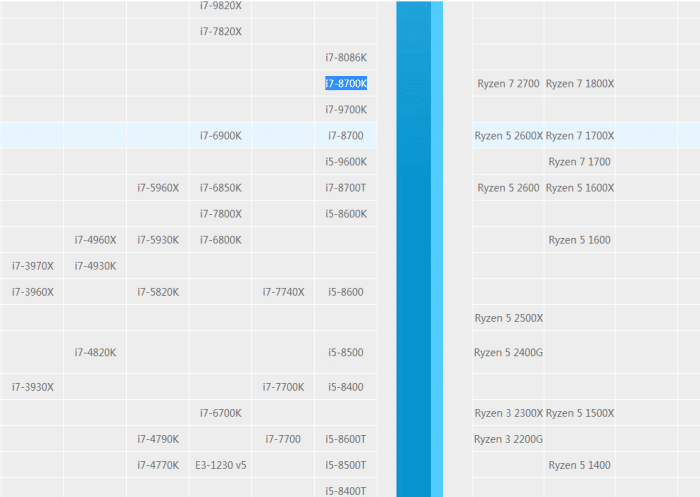Select the i7-7820X entry
Viewport: 700px width, 497px height.
(x=221, y=31)
